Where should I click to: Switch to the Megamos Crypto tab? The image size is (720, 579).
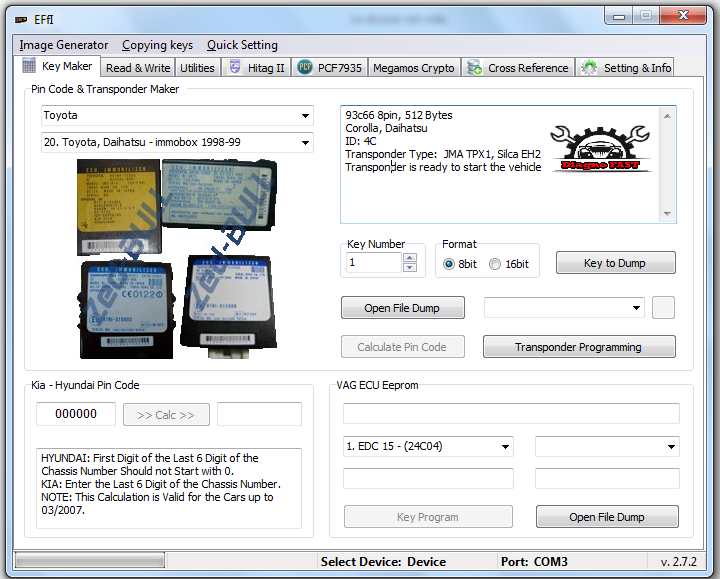(413, 68)
